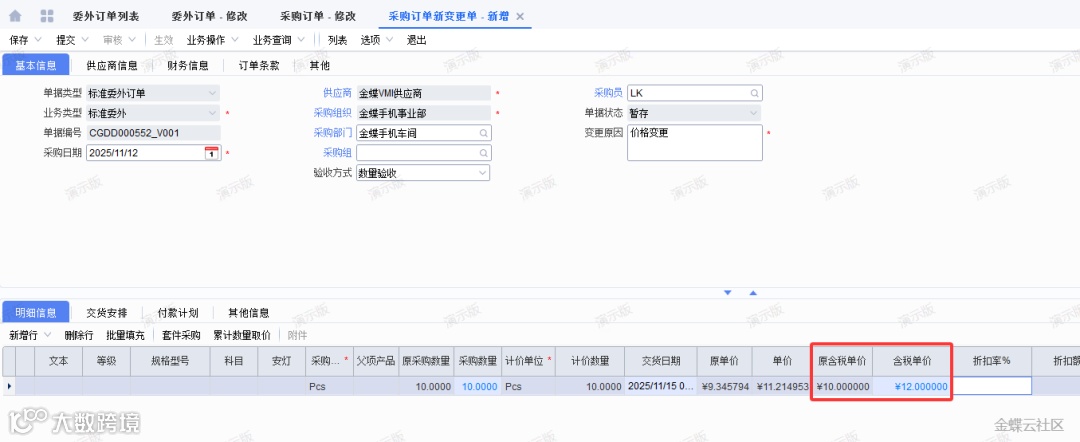Click 折扣率% input cell
This screenshot has width=1080, height=442.
point(992,387)
